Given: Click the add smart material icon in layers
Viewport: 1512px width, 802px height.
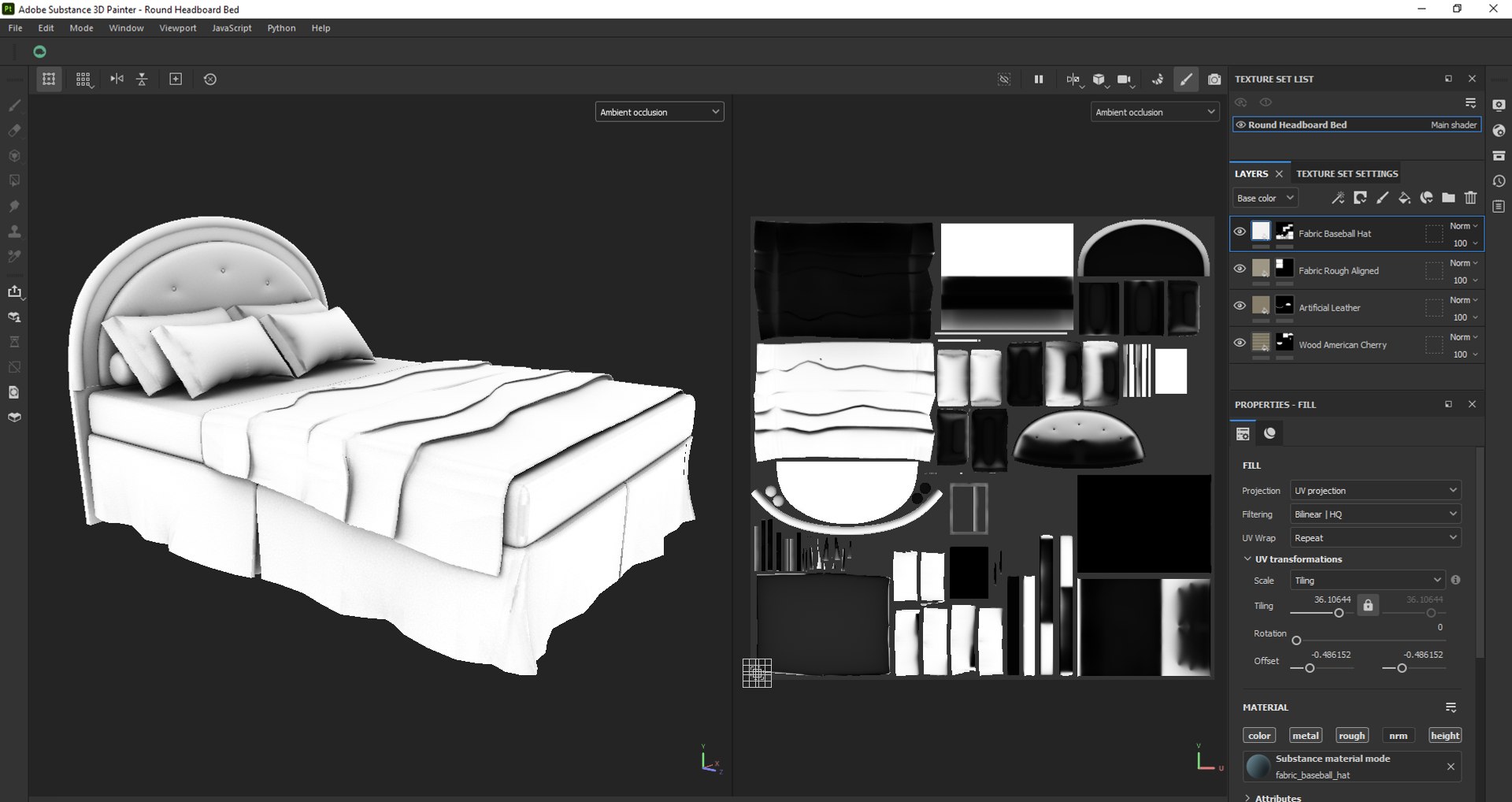Looking at the screenshot, I should pyautogui.click(x=1426, y=198).
